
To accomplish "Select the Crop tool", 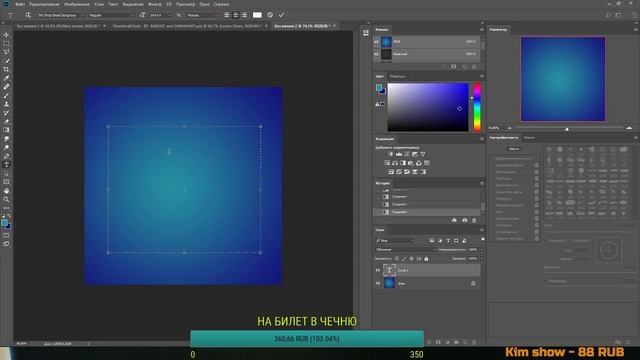I will click(x=6, y=69).
